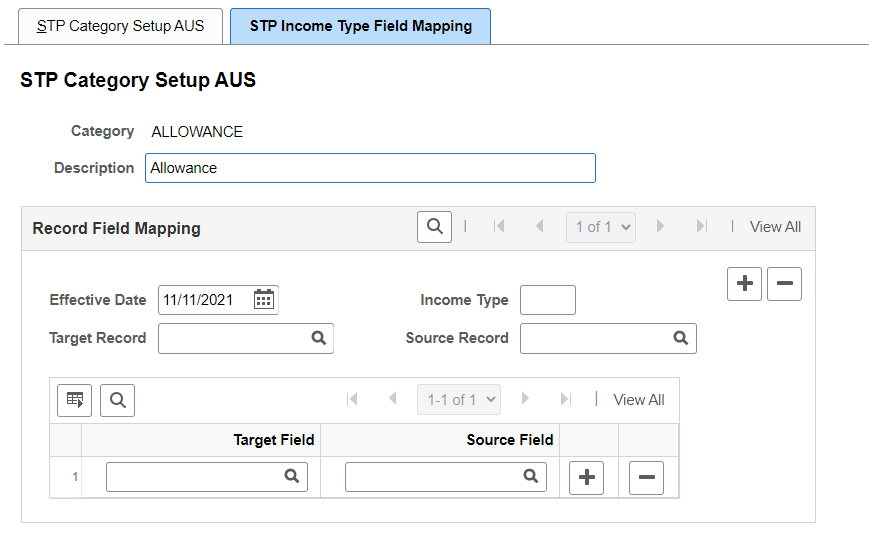
Task: Click the Target Field lookup magnifier
Action: (x=292, y=477)
